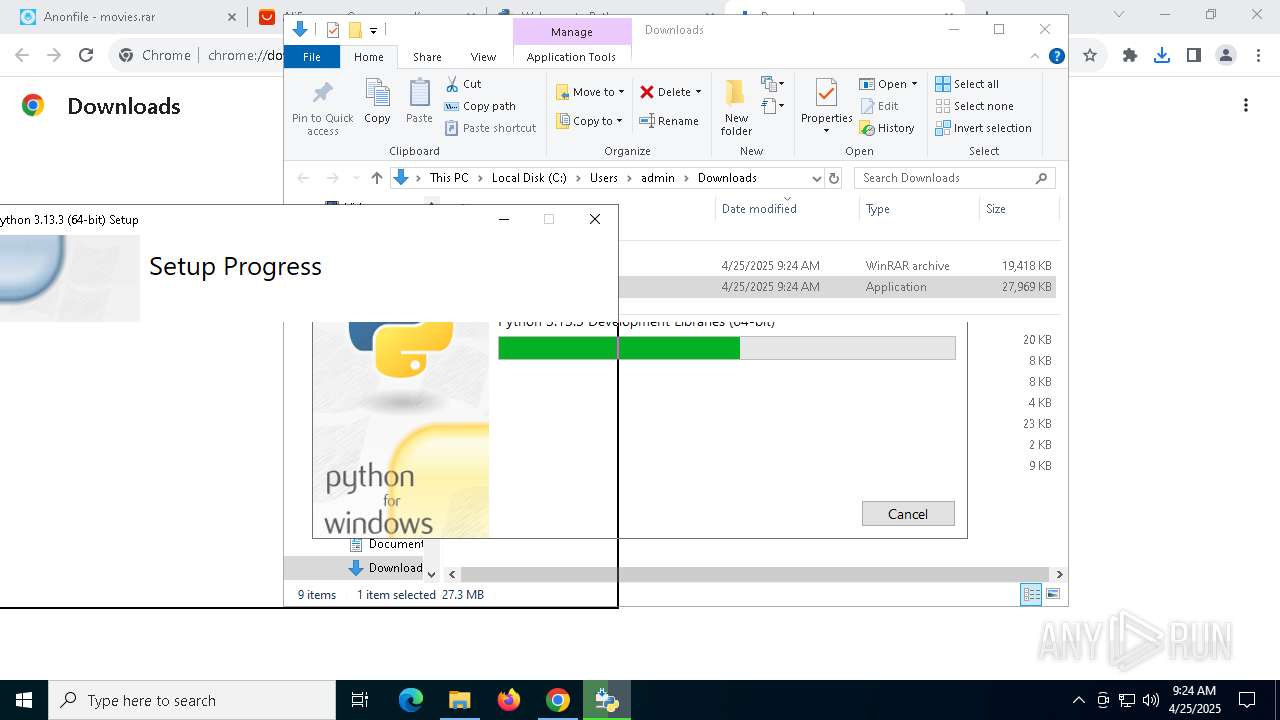Click Invert selection in ribbon

click(983, 128)
